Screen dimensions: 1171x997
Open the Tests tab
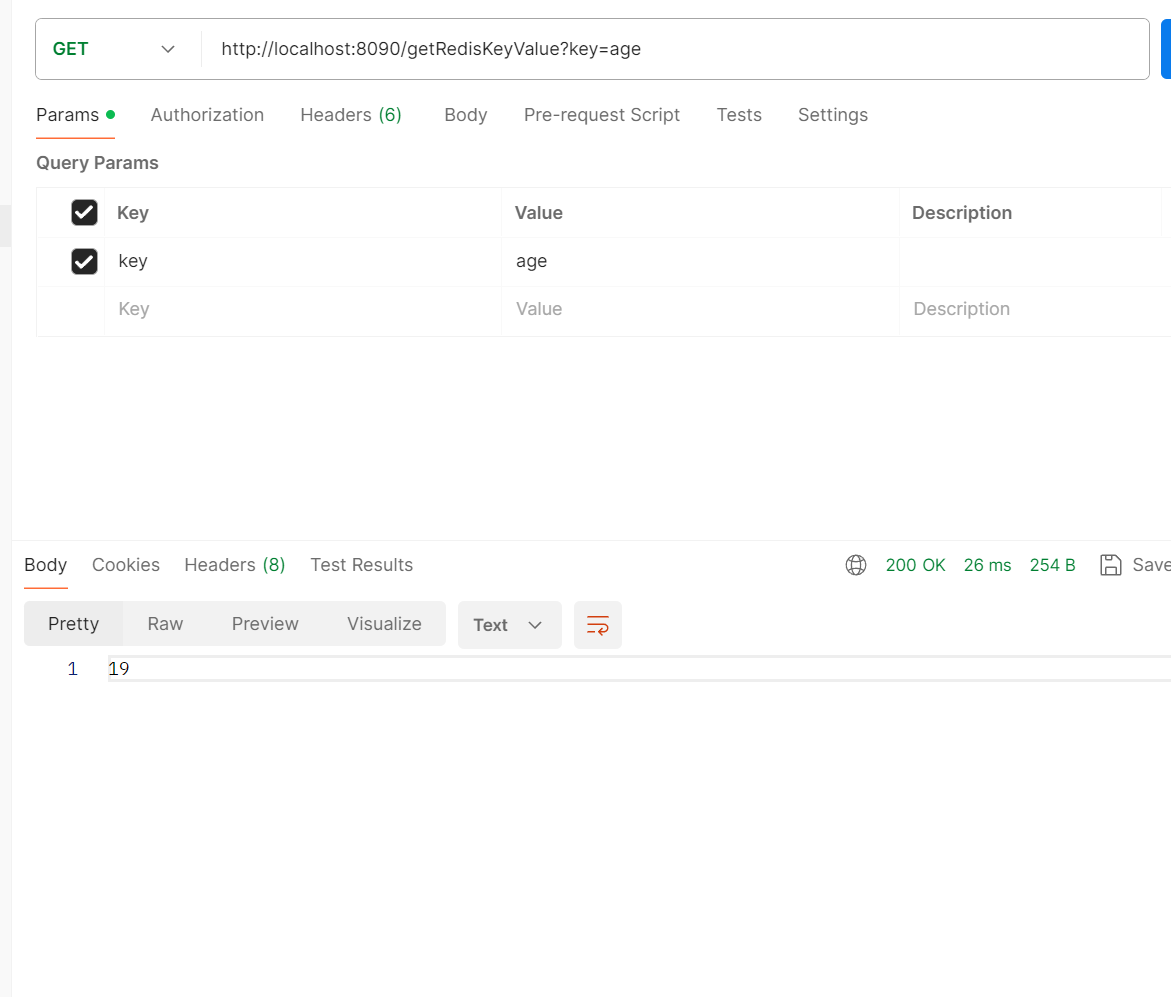tap(739, 115)
